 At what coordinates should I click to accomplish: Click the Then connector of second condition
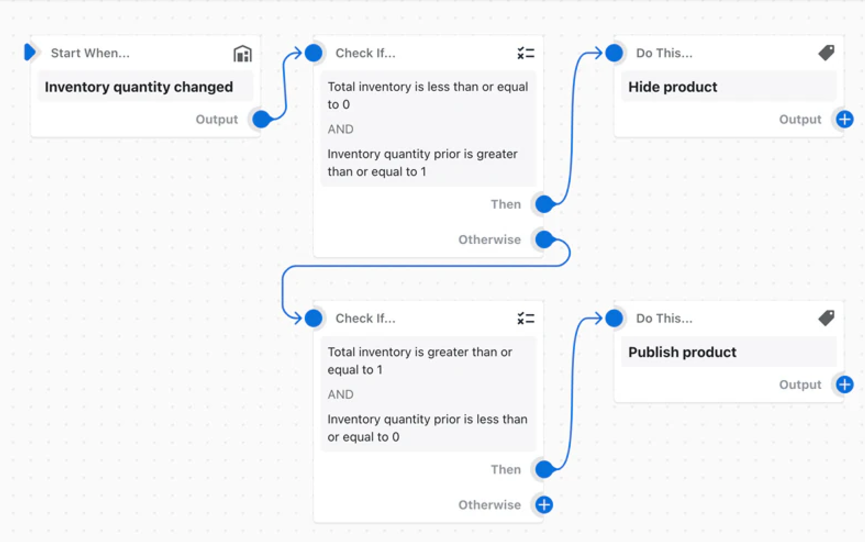pos(544,469)
